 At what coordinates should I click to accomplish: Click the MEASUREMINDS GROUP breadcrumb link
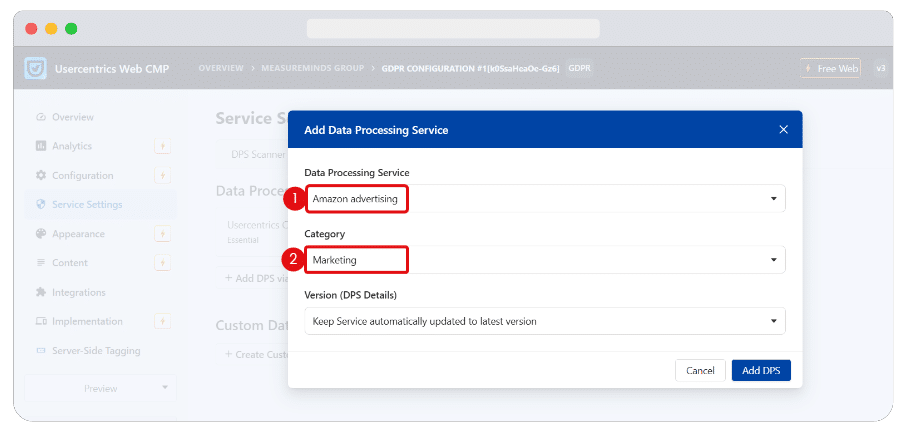point(313,68)
